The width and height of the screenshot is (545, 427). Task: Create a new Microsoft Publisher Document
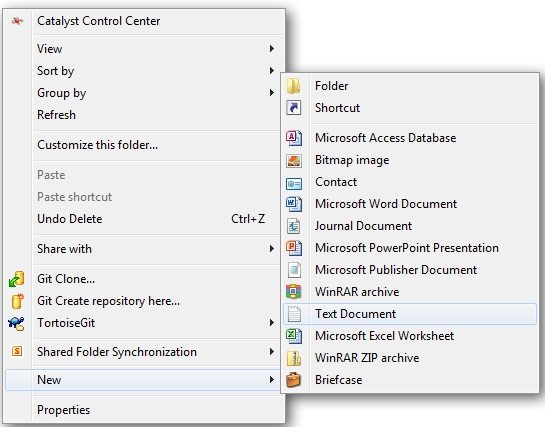(x=410, y=270)
